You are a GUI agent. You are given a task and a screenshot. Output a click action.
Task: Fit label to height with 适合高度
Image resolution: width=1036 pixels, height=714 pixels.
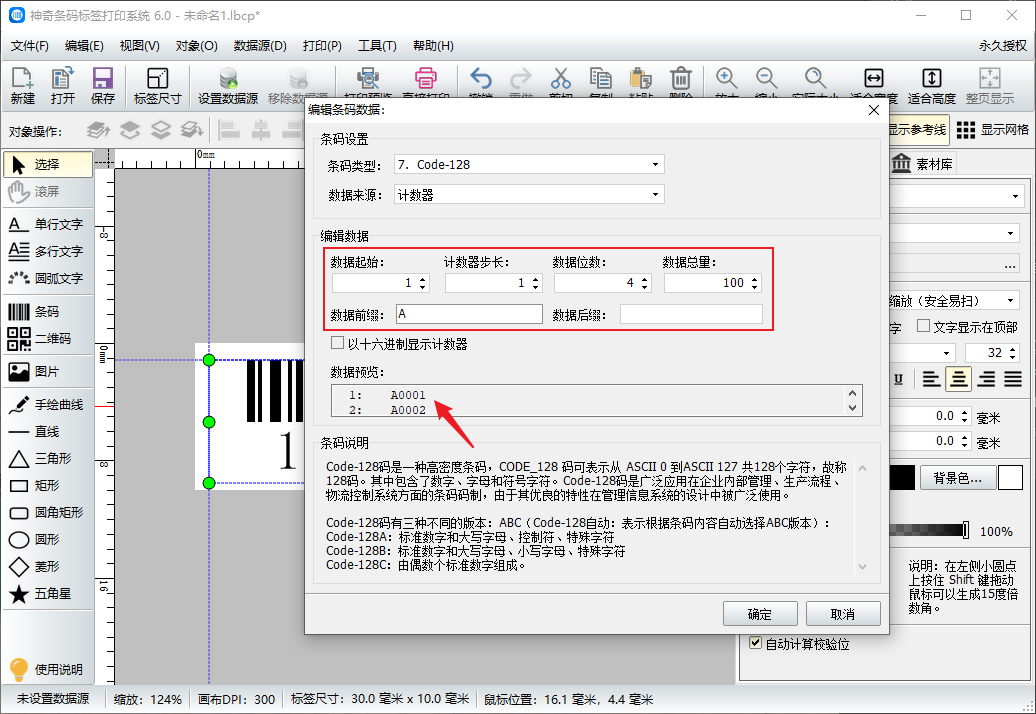click(x=932, y=85)
